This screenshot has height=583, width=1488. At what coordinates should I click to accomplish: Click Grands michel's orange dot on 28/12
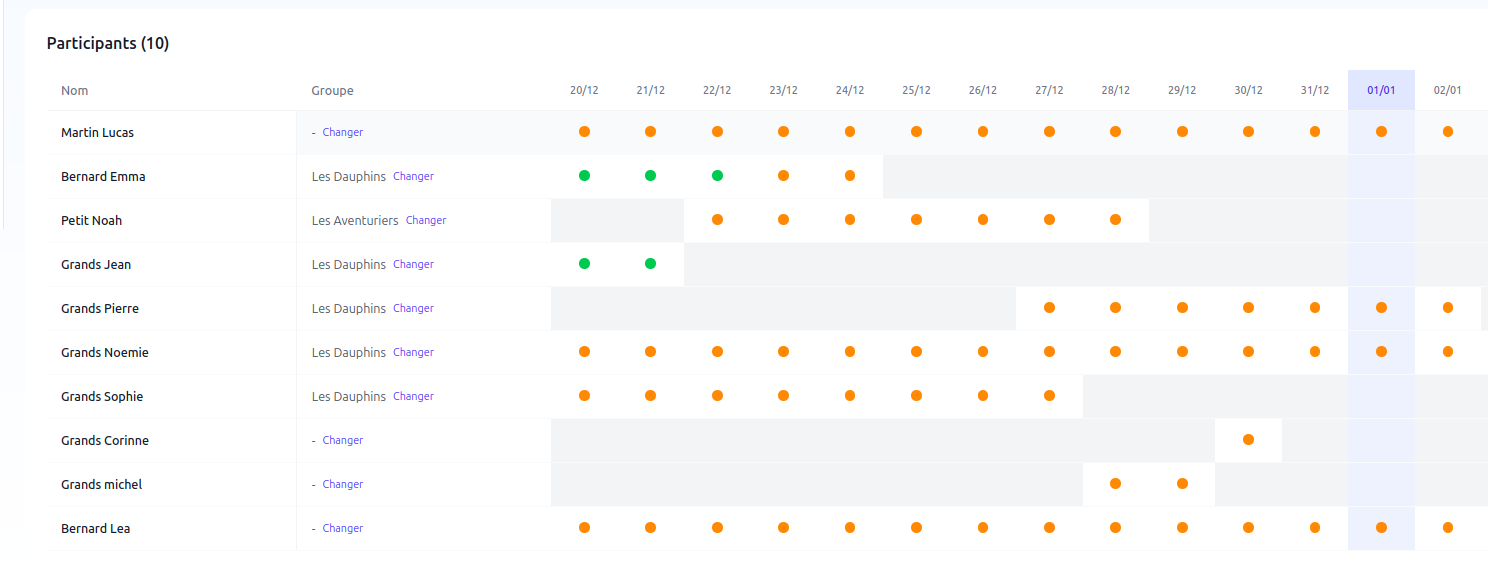[x=1115, y=484]
